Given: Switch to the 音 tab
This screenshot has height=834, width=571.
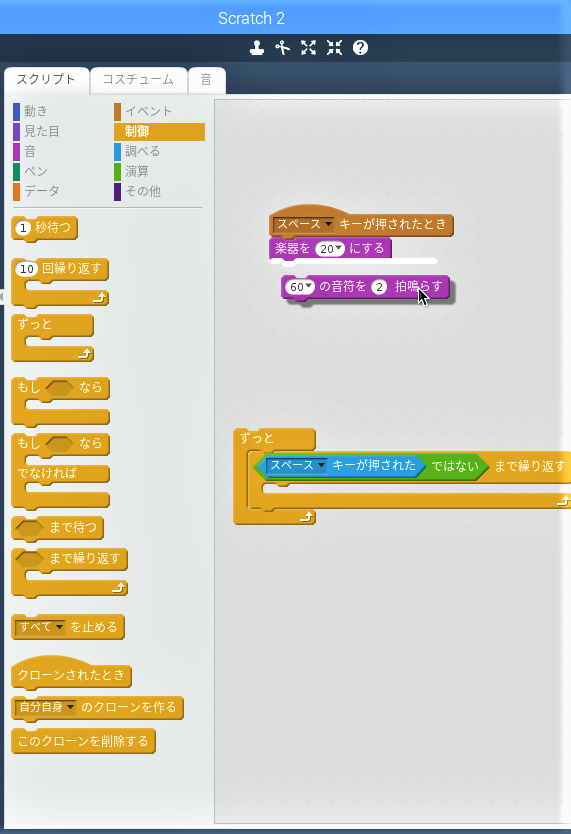Looking at the screenshot, I should coord(206,80).
